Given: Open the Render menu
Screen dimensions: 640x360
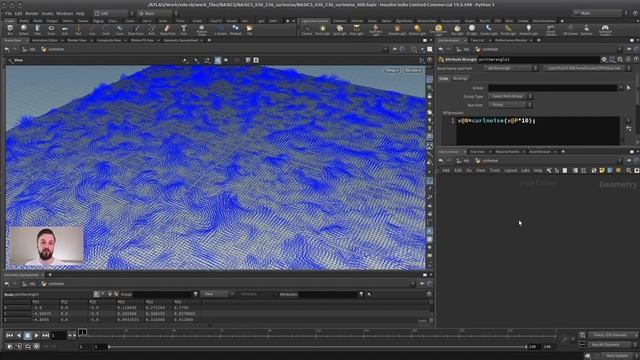Looking at the screenshot, I should 32,13.
